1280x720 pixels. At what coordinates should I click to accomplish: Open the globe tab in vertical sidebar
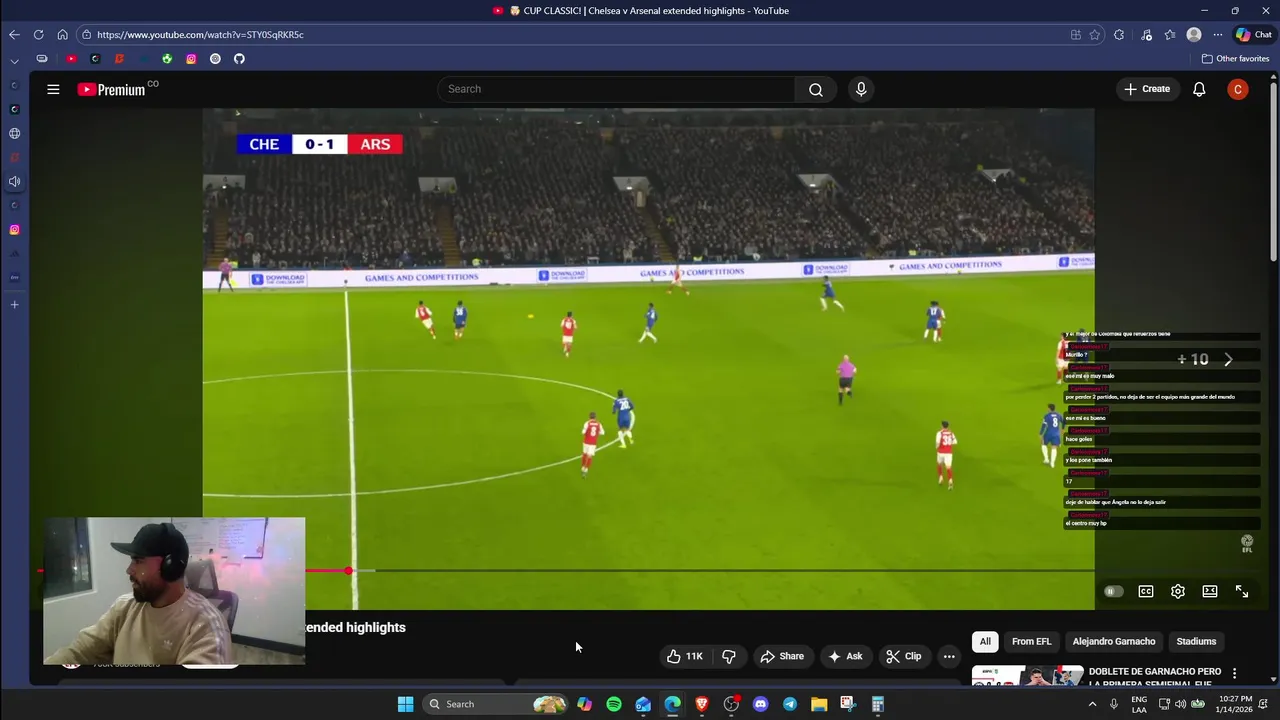pos(14,133)
